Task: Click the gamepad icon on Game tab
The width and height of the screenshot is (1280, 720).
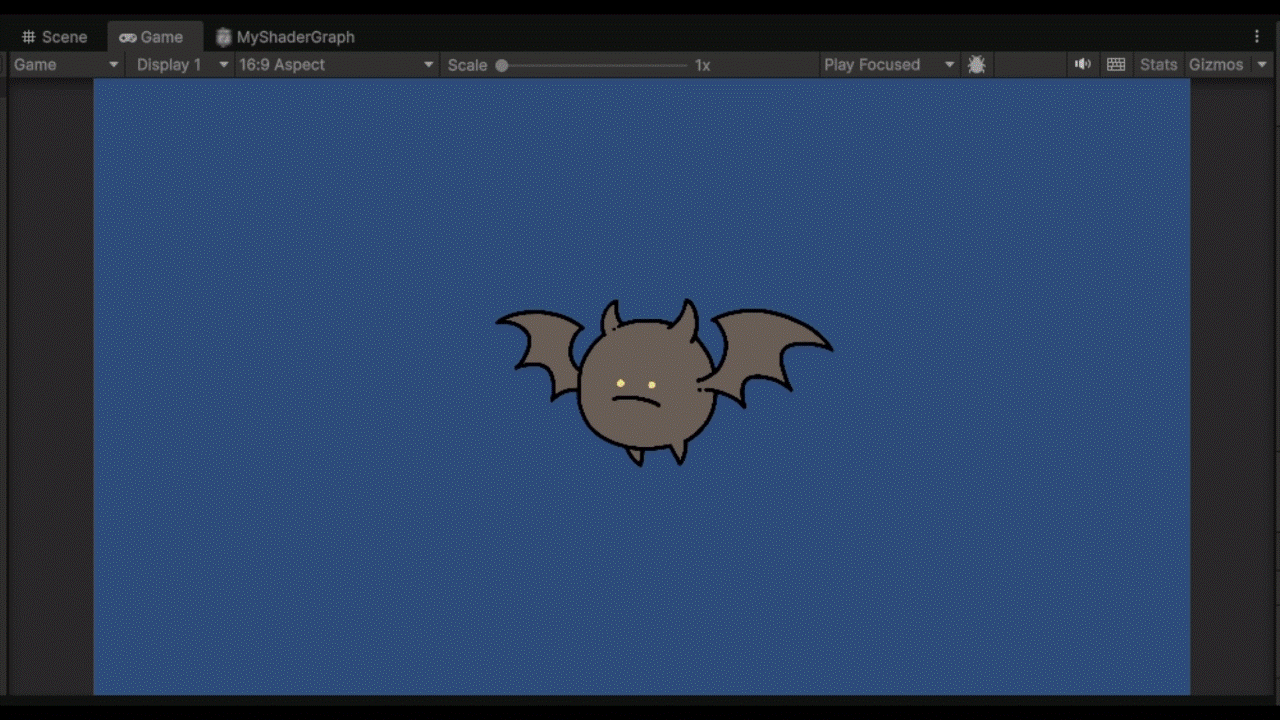Action: pyautogui.click(x=127, y=37)
